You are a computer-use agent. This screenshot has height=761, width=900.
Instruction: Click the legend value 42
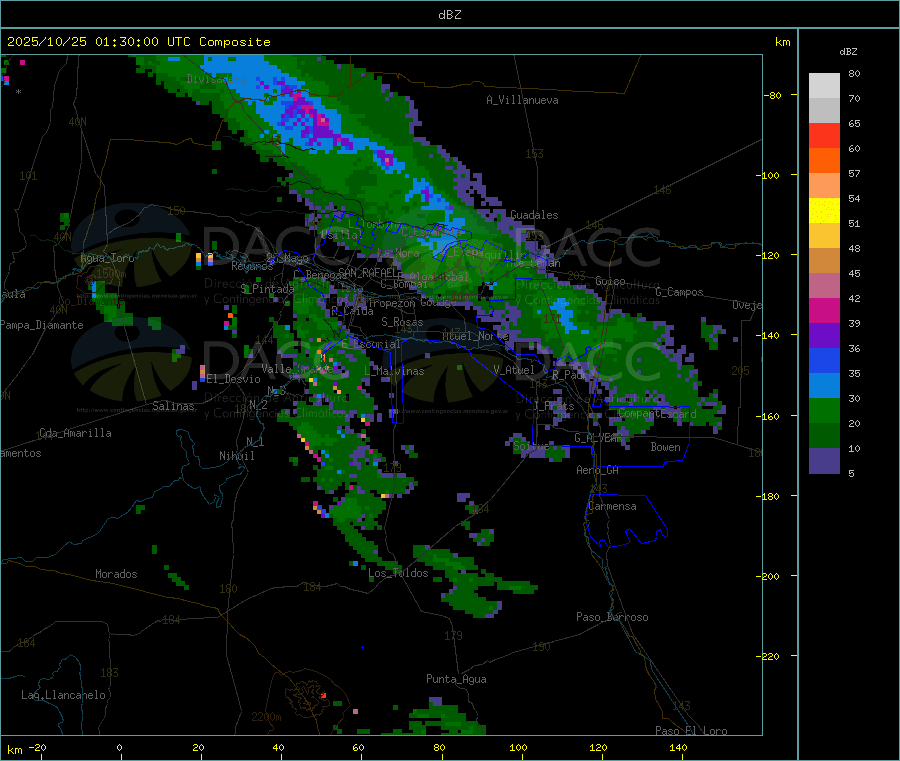854,298
